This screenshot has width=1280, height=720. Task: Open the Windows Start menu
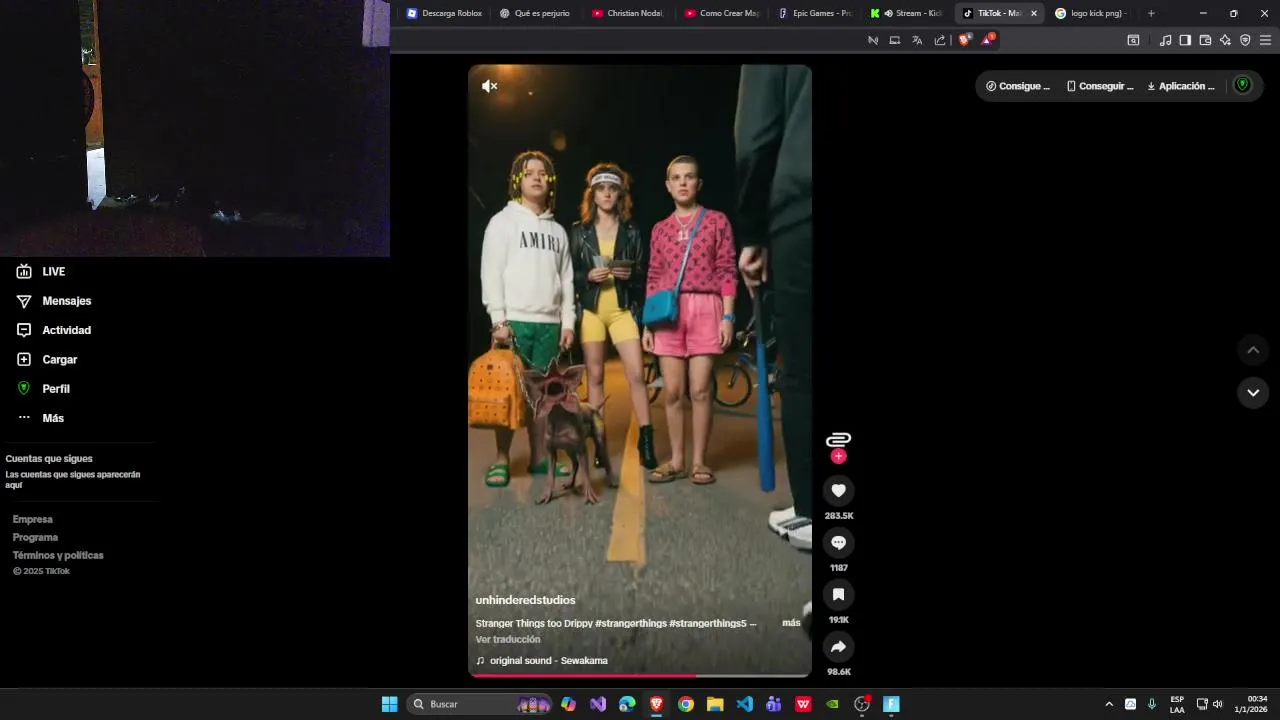point(389,704)
